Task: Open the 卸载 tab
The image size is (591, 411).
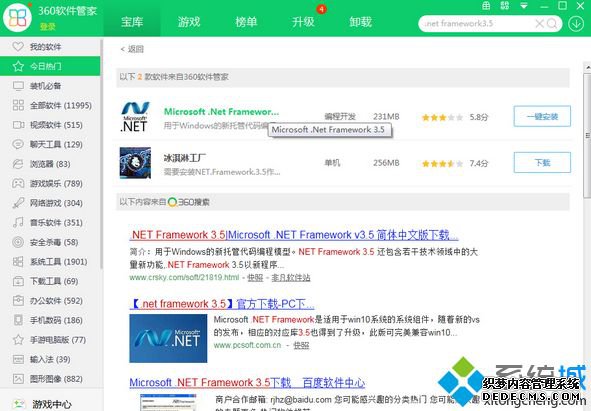Action: pos(360,22)
